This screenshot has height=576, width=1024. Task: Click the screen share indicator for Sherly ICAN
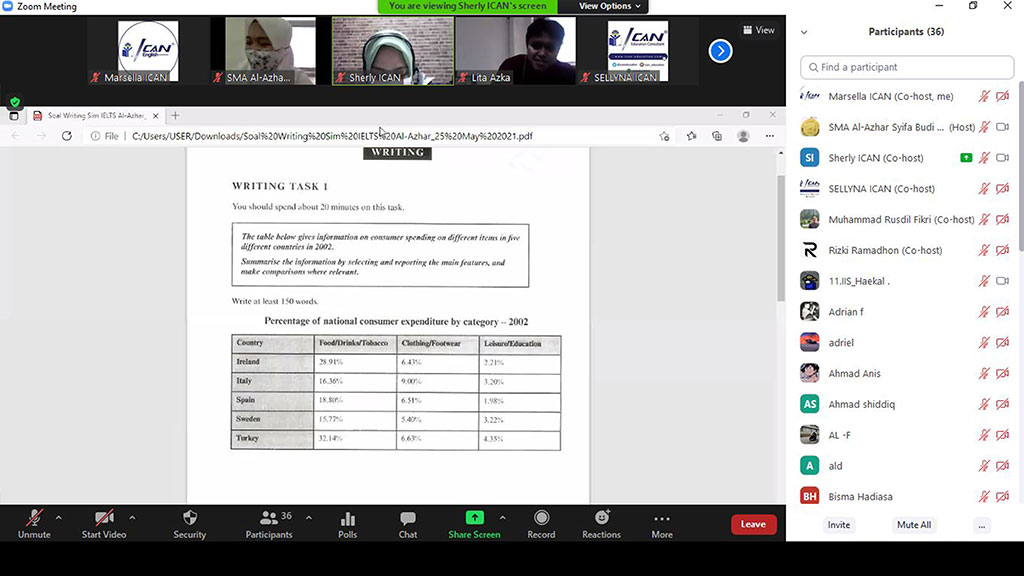[x=966, y=158]
